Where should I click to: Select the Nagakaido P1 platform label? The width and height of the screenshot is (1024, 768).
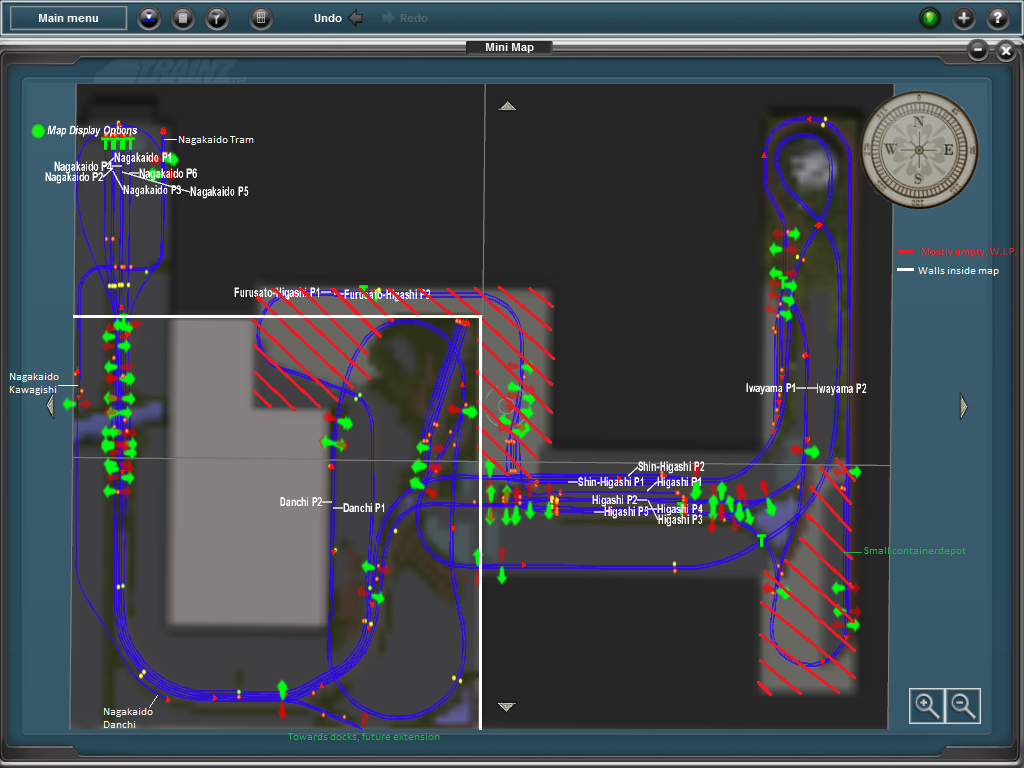(x=142, y=158)
